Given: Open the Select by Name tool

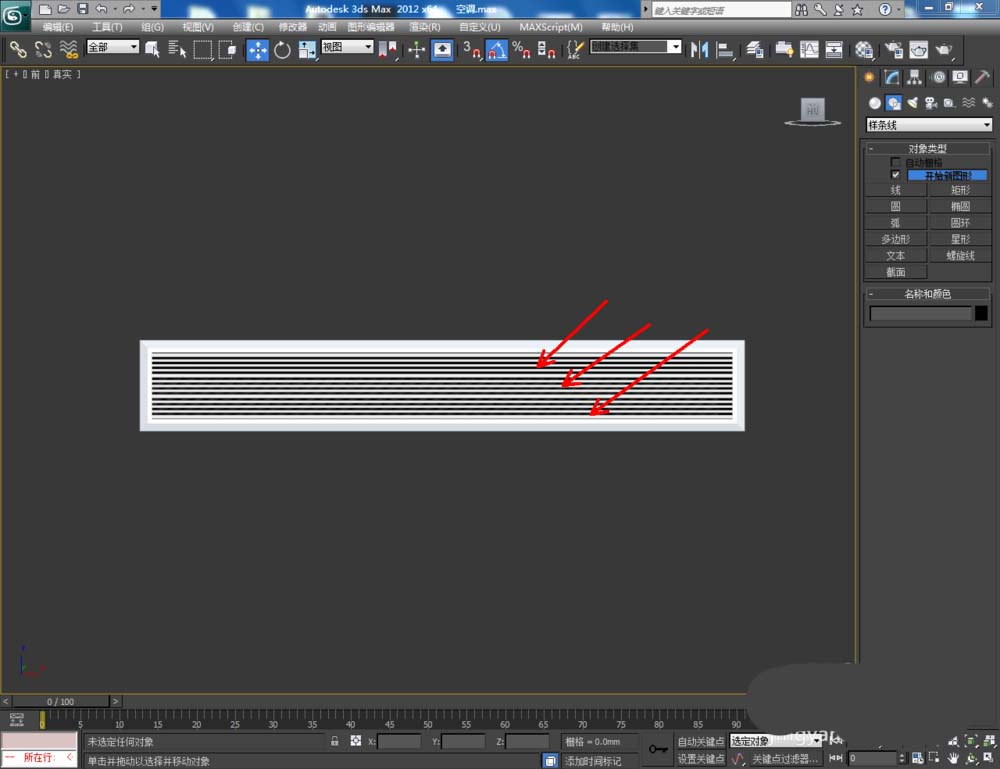Looking at the screenshot, I should point(177,50).
